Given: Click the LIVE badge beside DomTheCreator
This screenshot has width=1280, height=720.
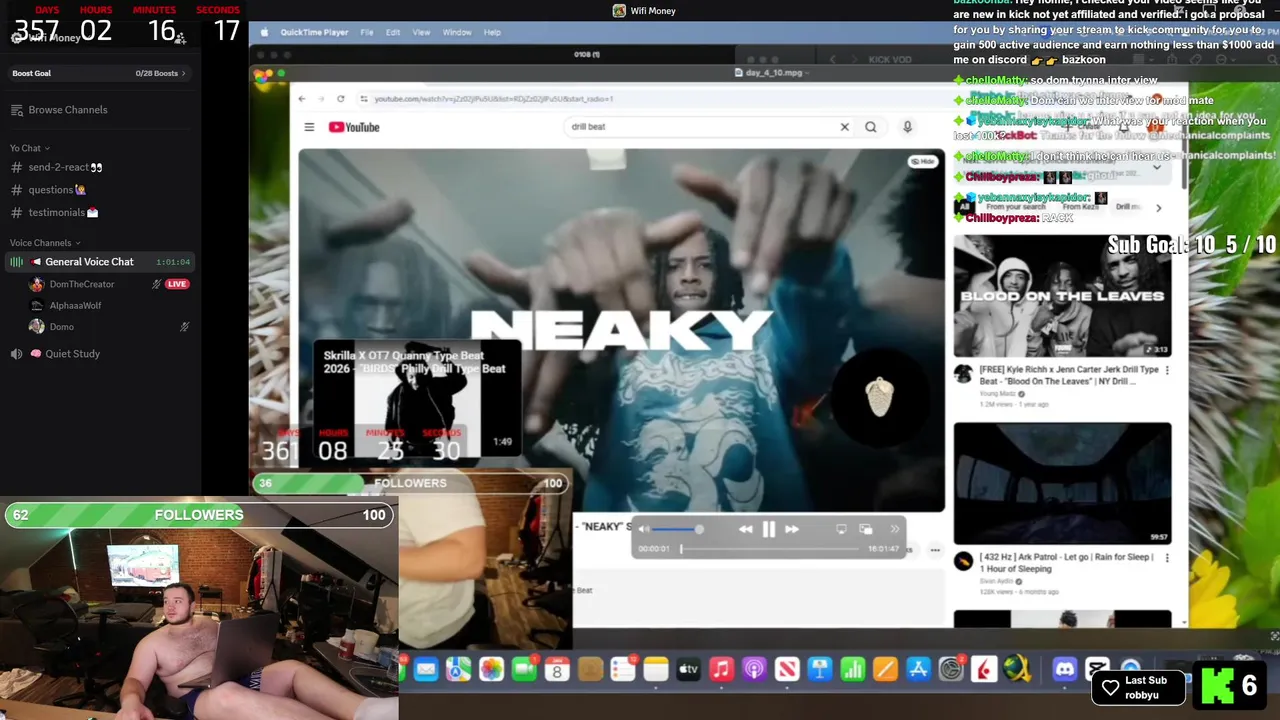Looking at the screenshot, I should [177, 284].
